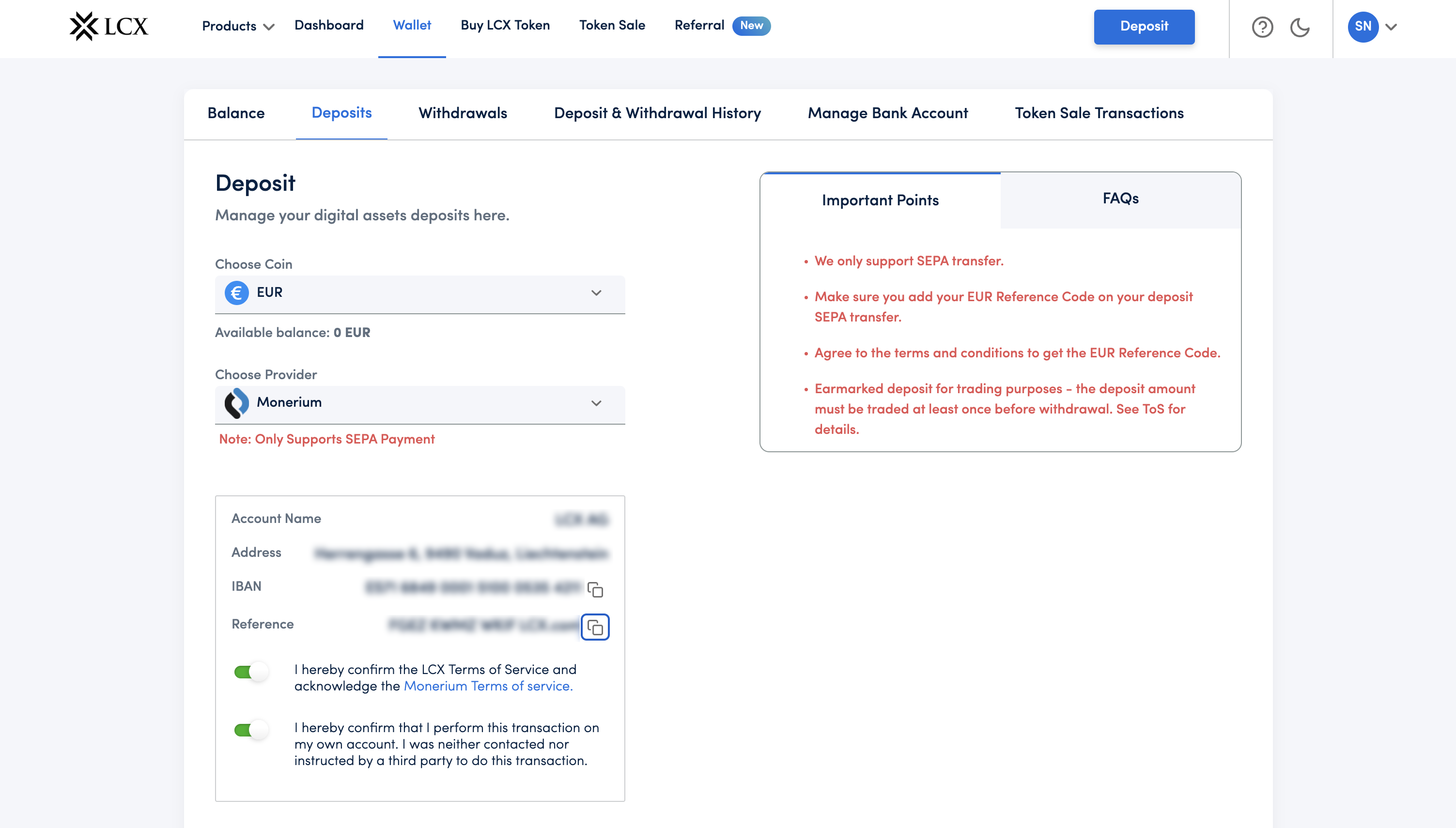Image resolution: width=1456 pixels, height=828 pixels.
Task: Click the Address label
Action: point(256,553)
